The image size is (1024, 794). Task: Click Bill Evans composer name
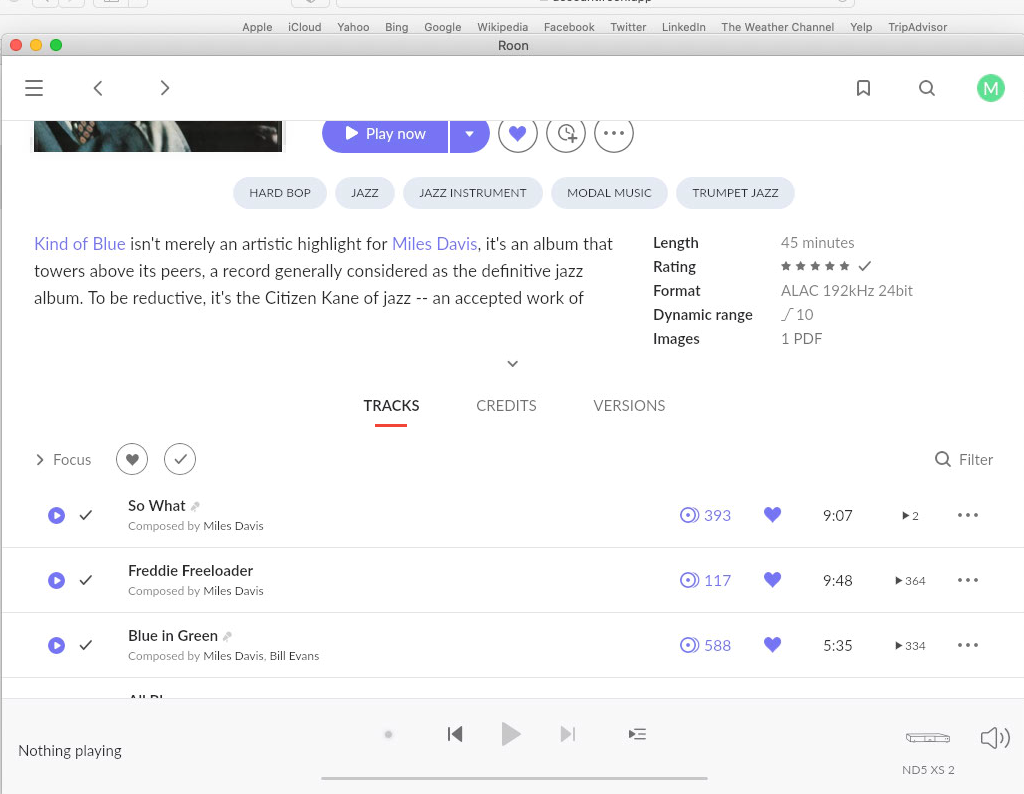pyautogui.click(x=295, y=656)
